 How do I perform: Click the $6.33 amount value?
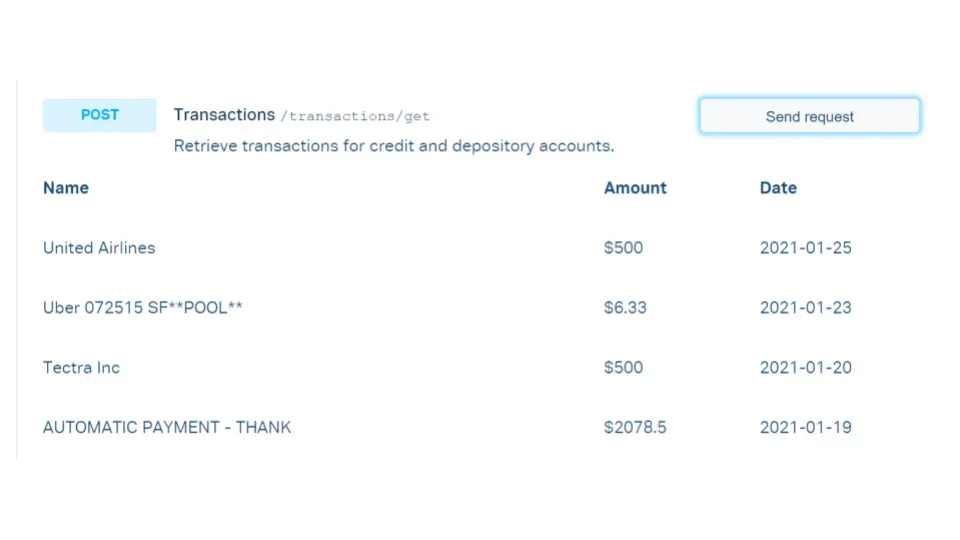tap(625, 308)
